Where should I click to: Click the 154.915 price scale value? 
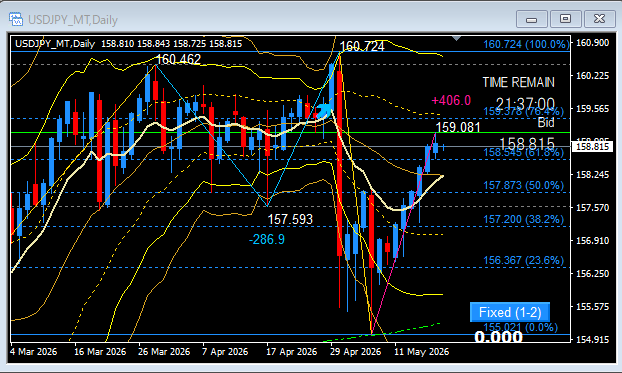point(592,340)
